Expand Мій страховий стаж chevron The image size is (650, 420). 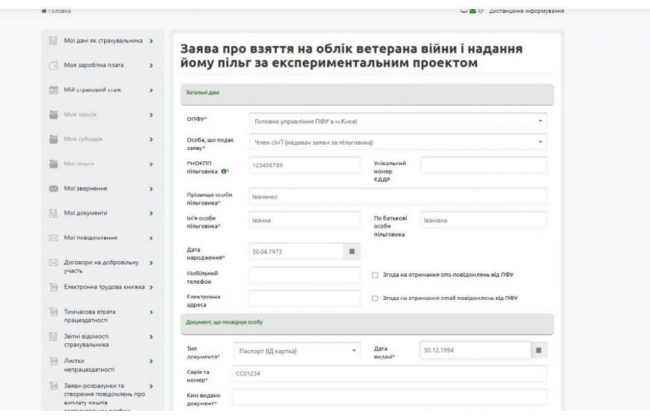(151, 90)
